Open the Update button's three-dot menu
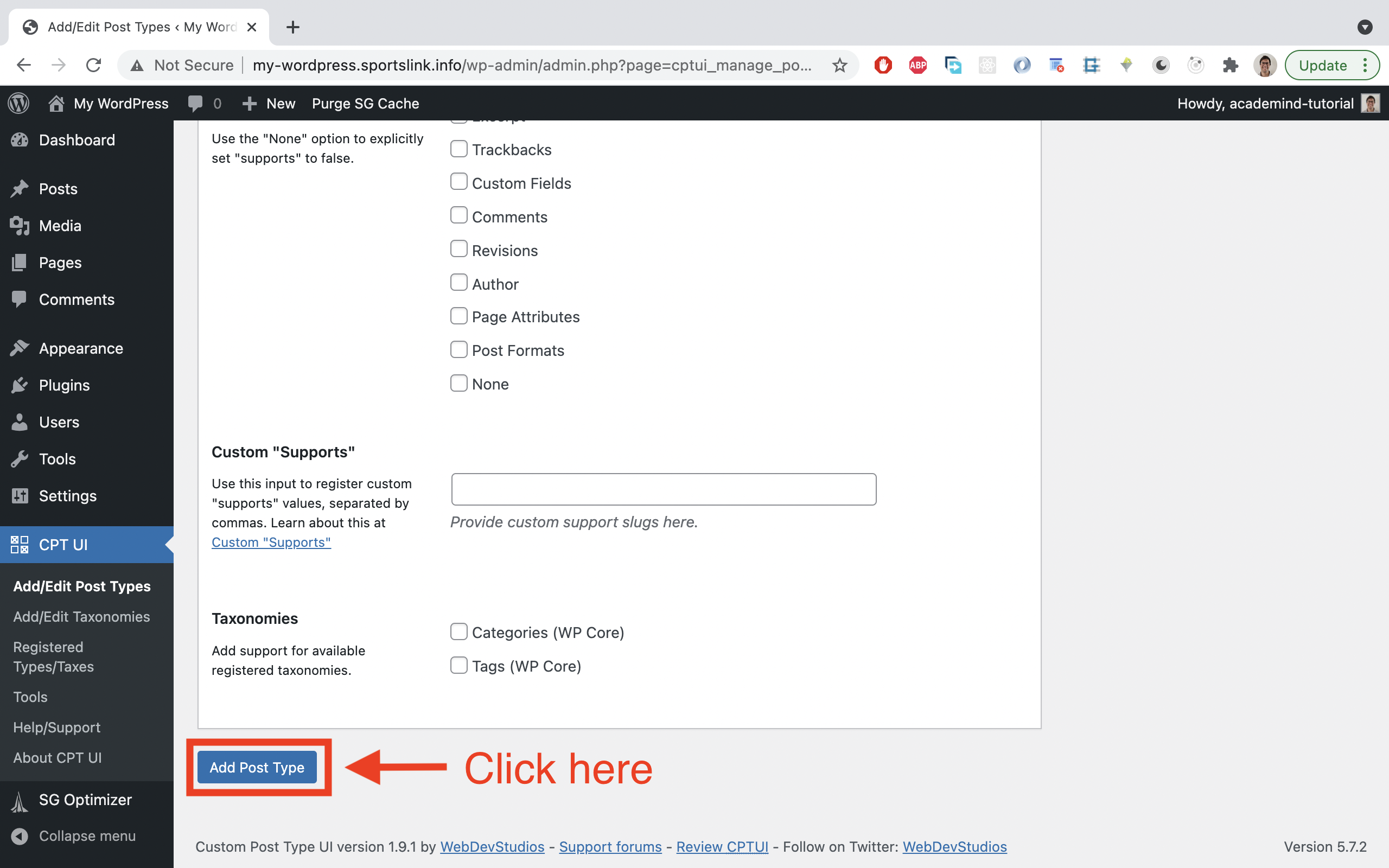Image resolution: width=1389 pixels, height=868 pixels. coord(1366,65)
